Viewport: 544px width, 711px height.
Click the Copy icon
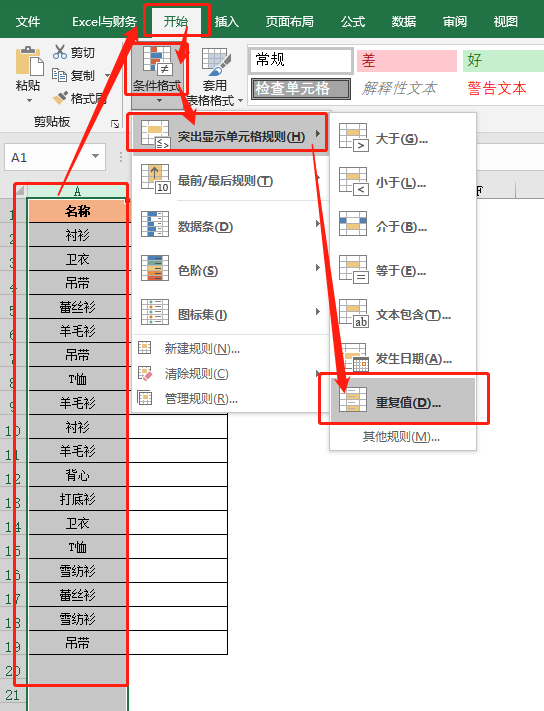point(59,75)
